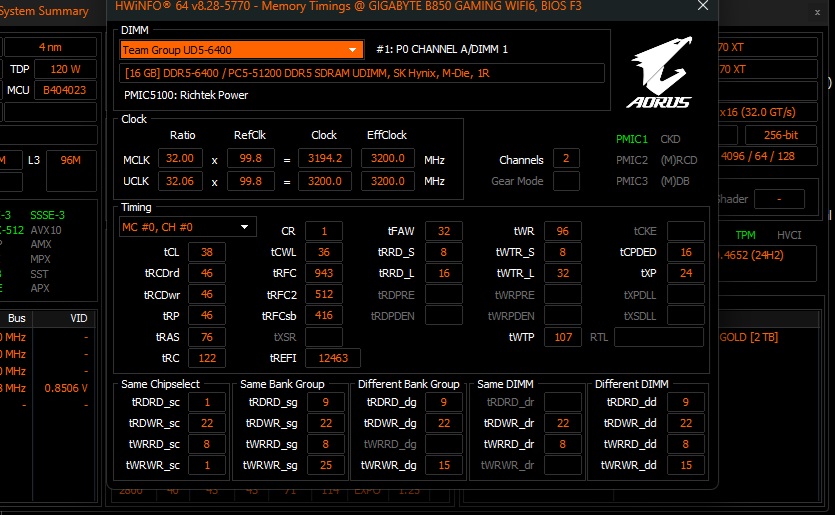This screenshot has width=835, height=515.
Task: Click the tRDWR_sc value field
Action: [207, 423]
